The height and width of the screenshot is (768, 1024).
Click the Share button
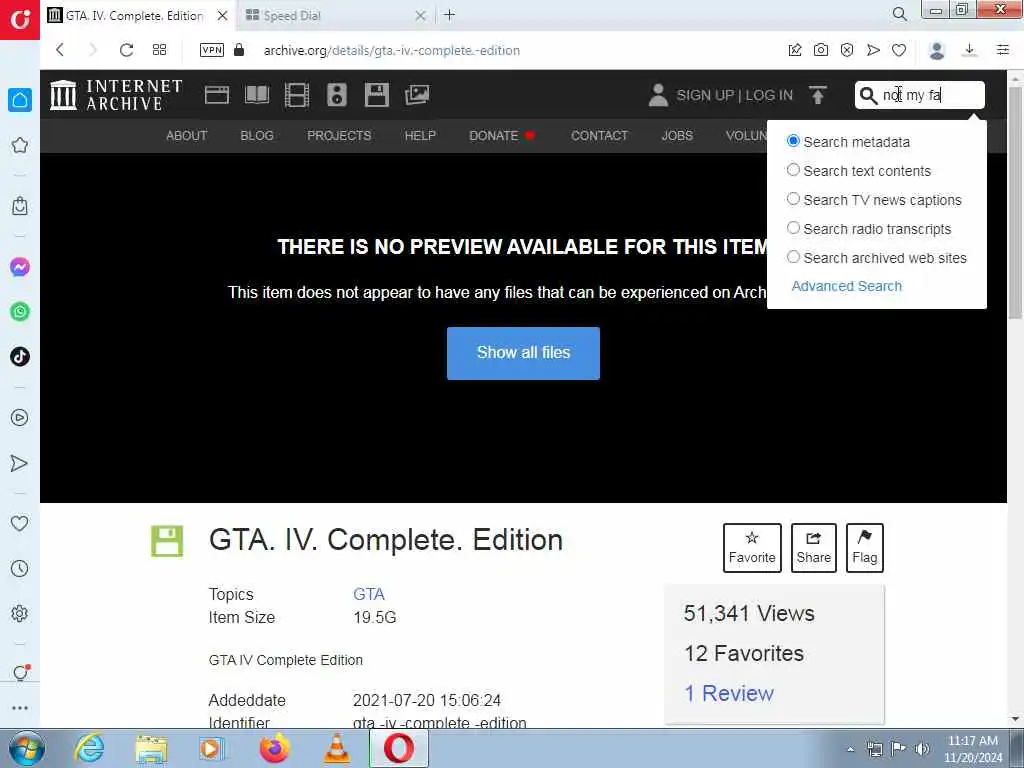[814, 548]
